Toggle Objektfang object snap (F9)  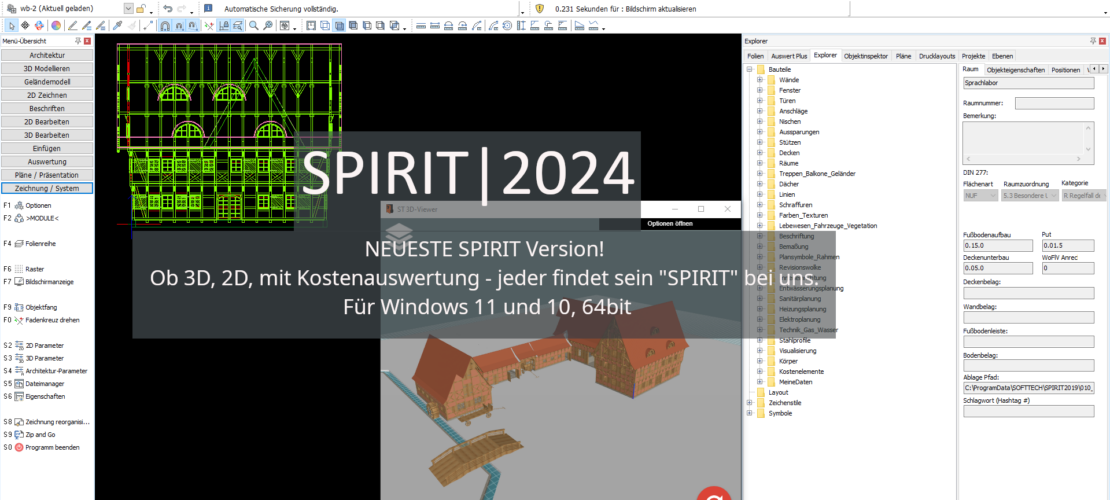tap(20, 307)
